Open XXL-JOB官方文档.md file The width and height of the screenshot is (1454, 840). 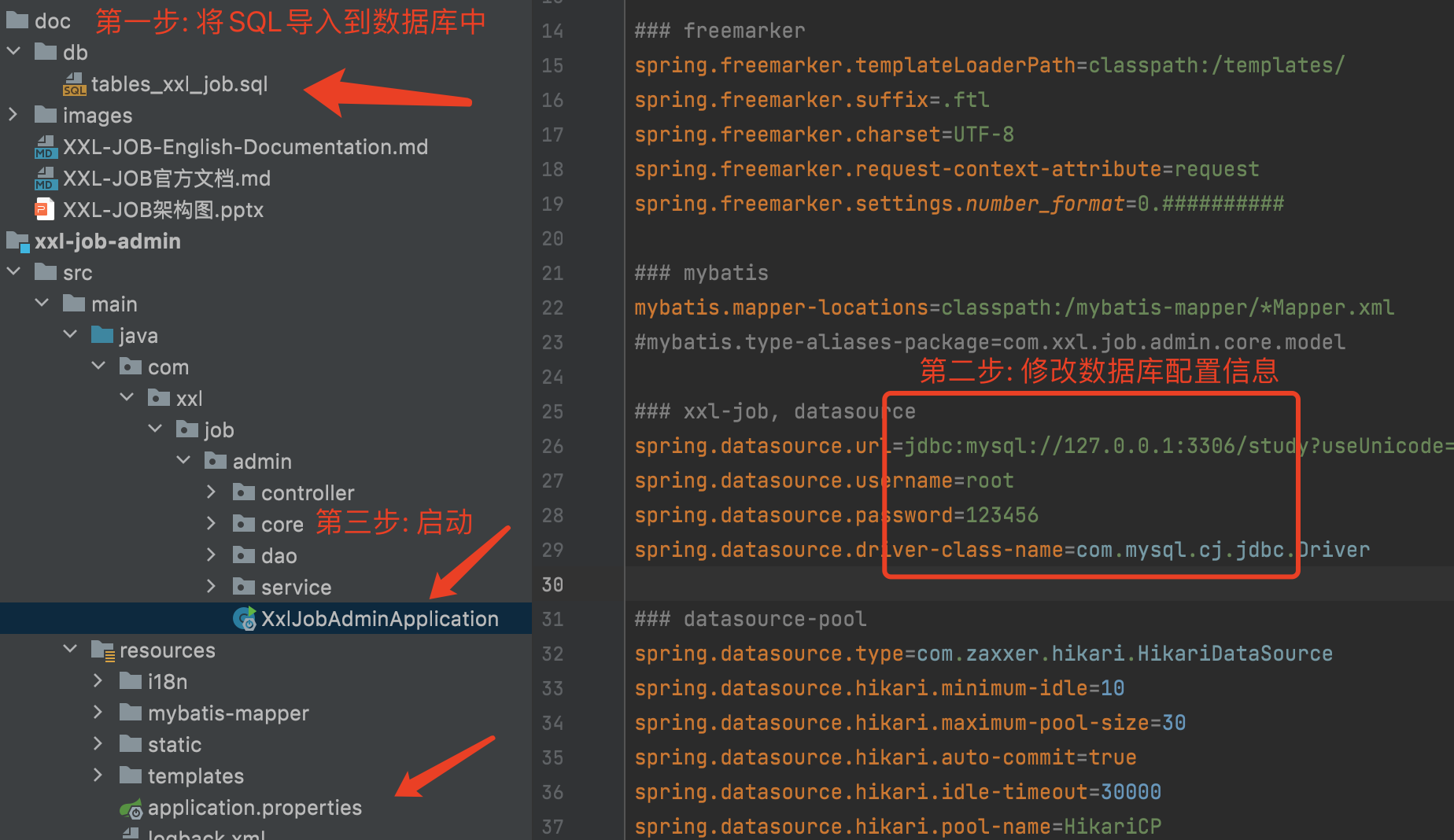click(x=167, y=179)
